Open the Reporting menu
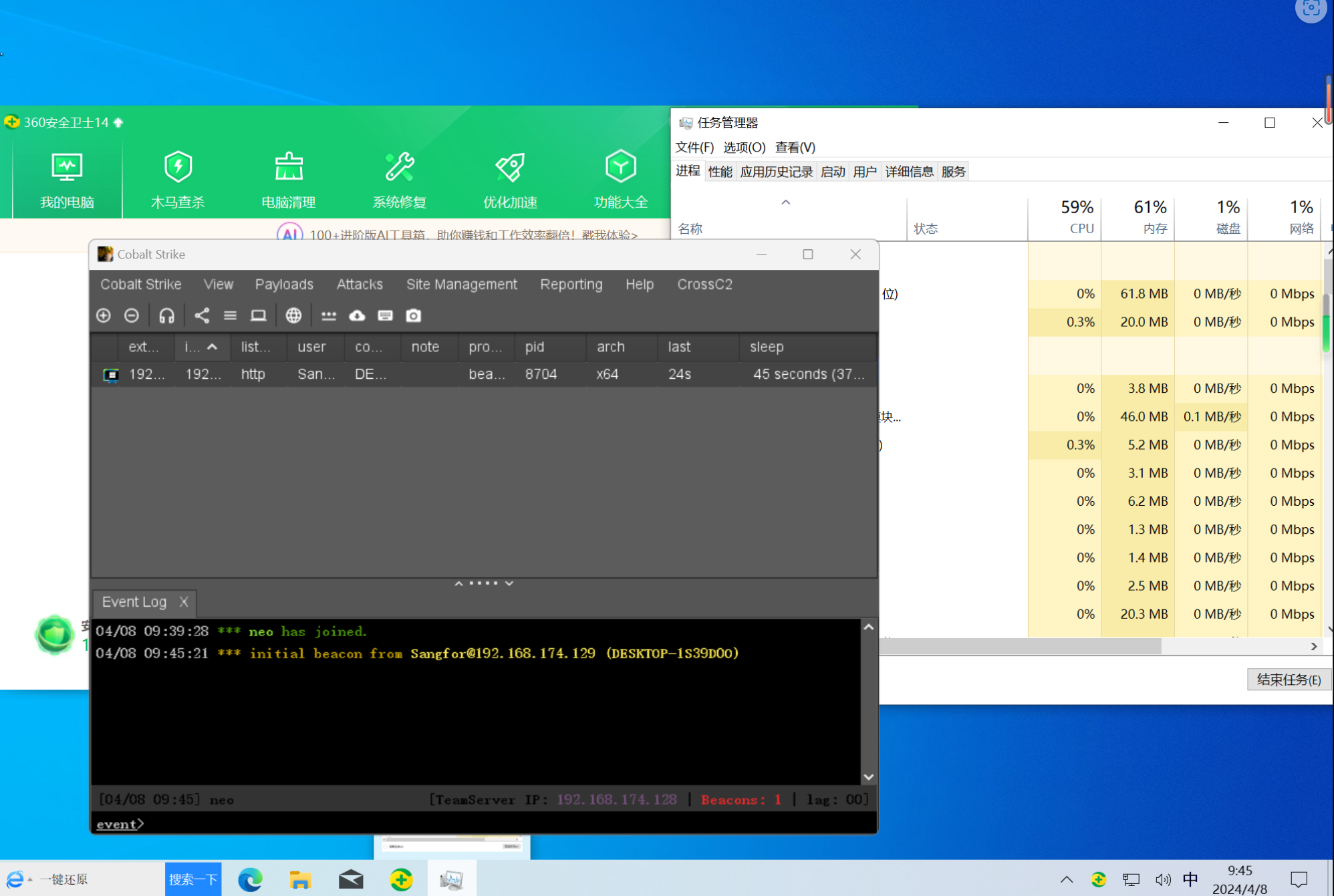1334x896 pixels. [571, 285]
